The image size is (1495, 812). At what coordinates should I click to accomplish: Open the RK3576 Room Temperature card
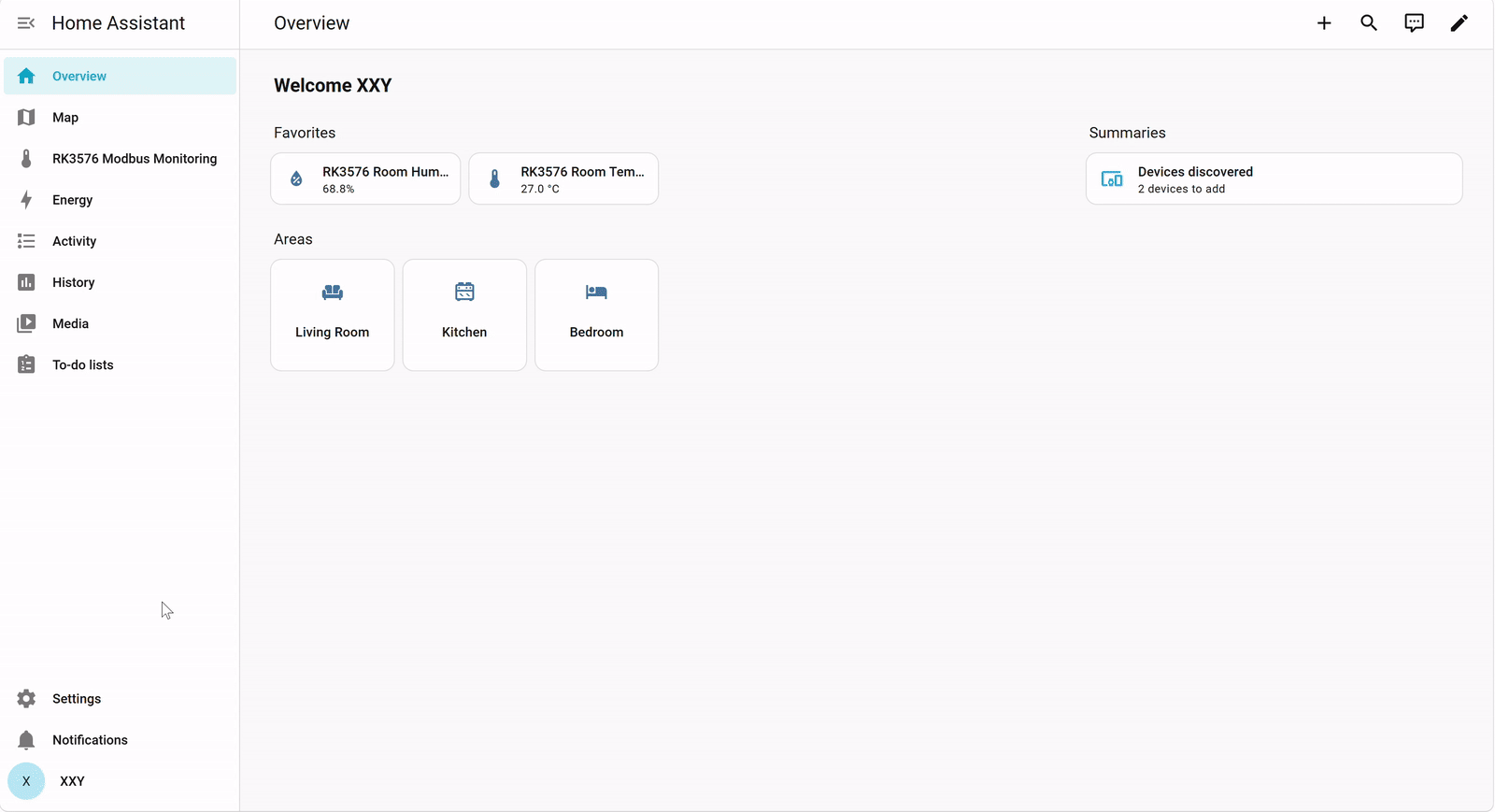tap(563, 178)
